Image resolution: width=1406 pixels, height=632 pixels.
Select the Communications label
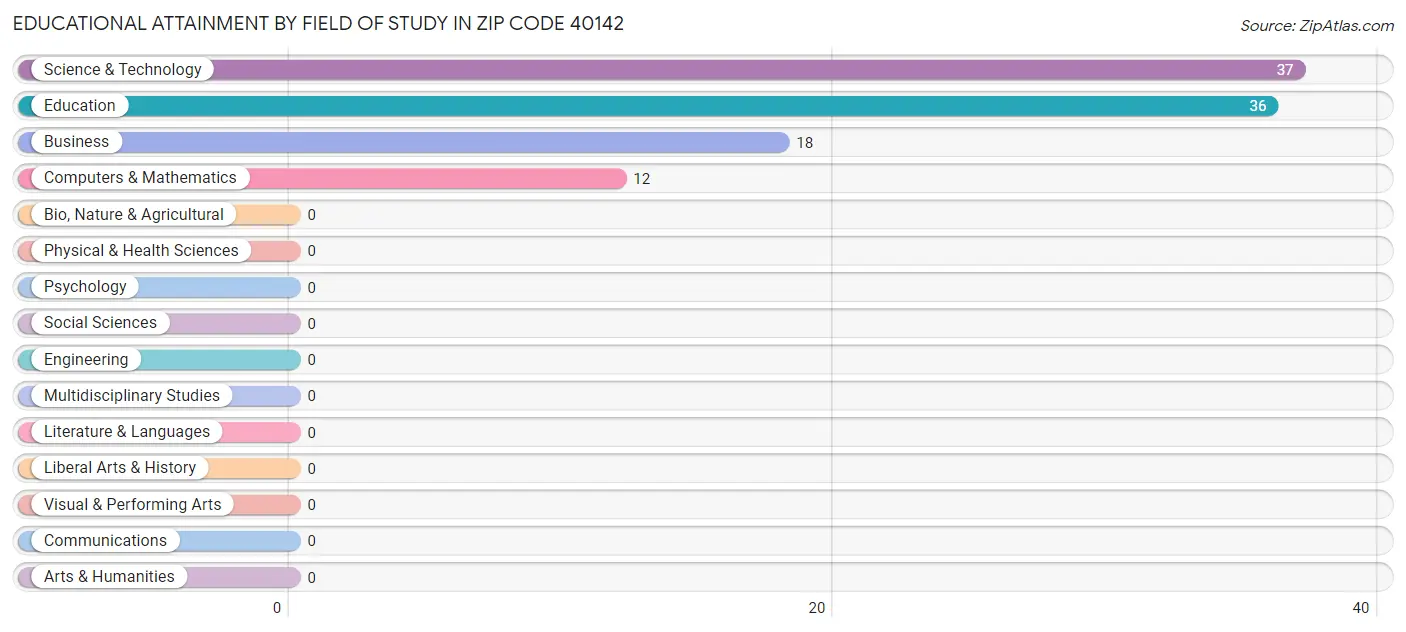(105, 540)
